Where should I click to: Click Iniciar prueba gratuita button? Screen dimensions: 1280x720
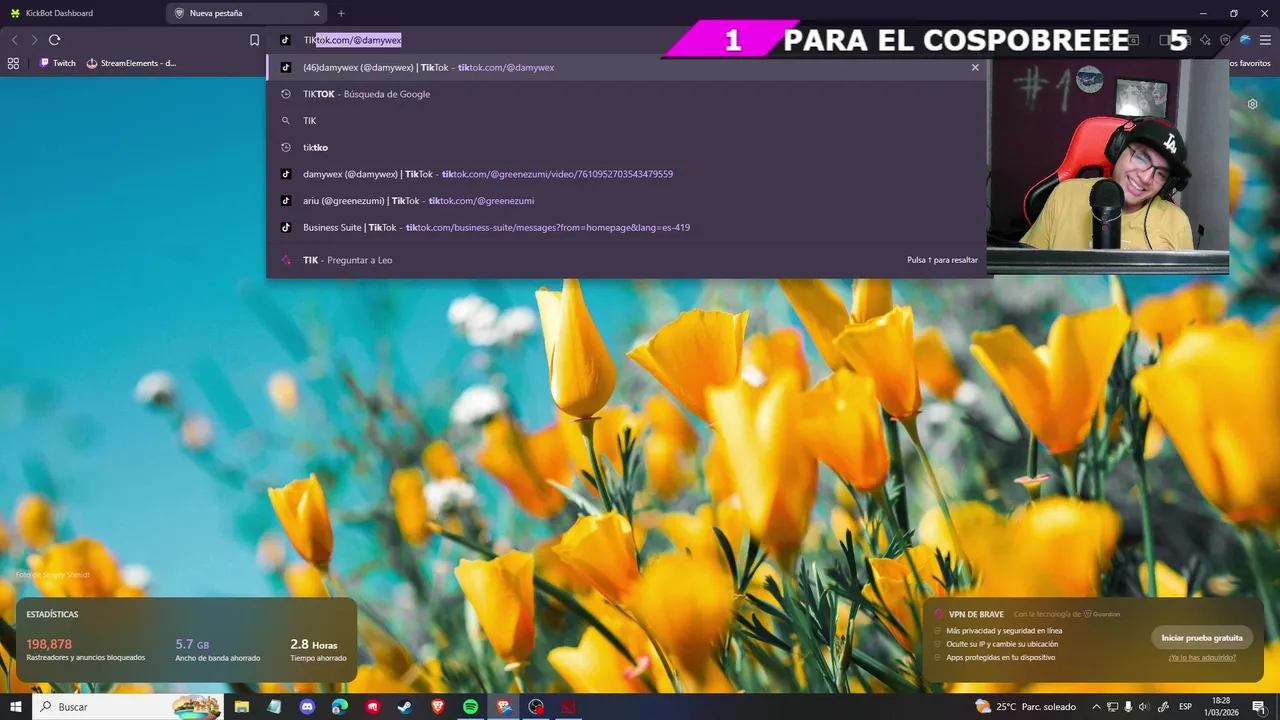coord(1202,637)
